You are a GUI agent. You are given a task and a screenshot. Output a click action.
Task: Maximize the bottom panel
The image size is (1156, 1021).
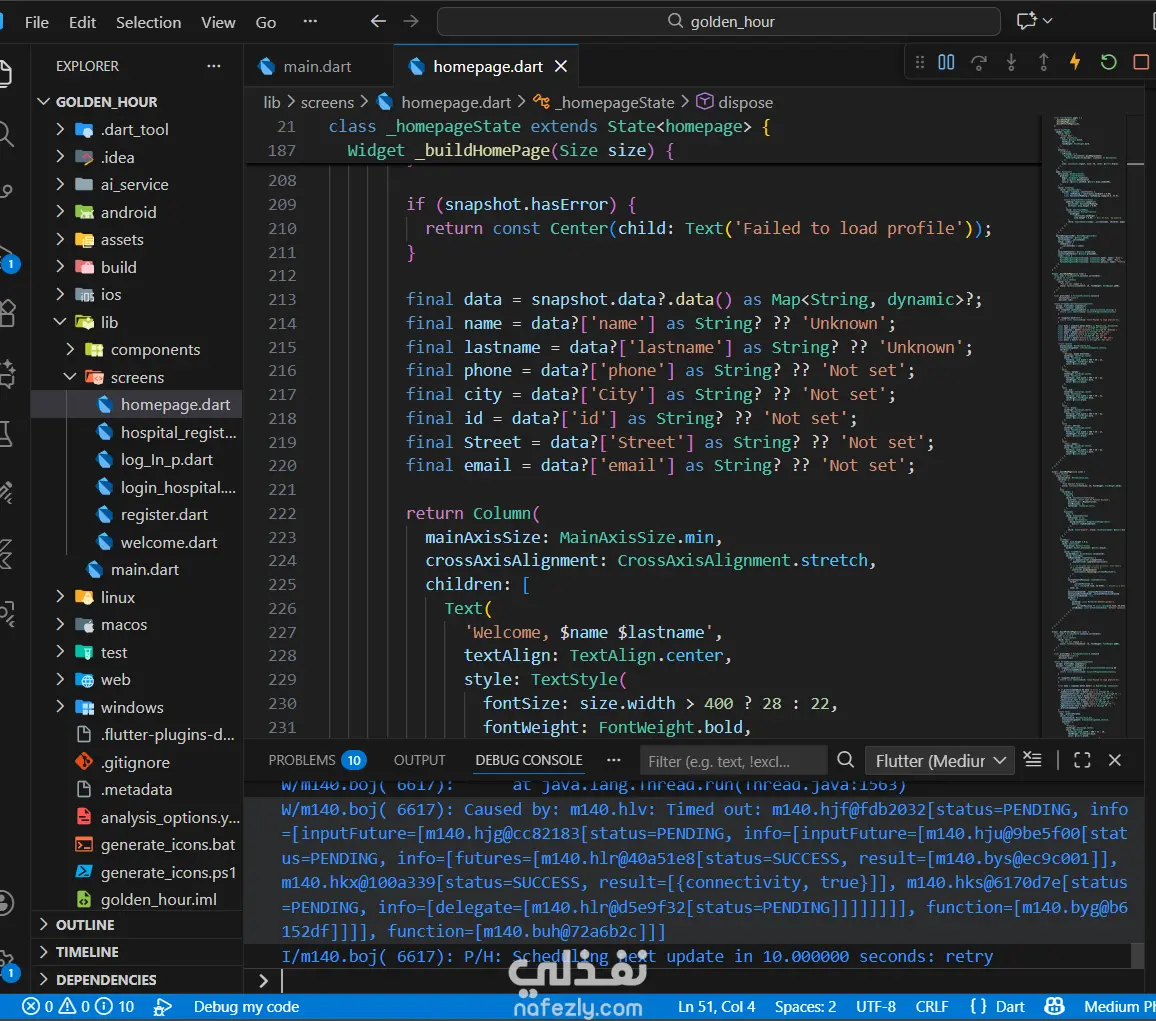[x=1082, y=760]
